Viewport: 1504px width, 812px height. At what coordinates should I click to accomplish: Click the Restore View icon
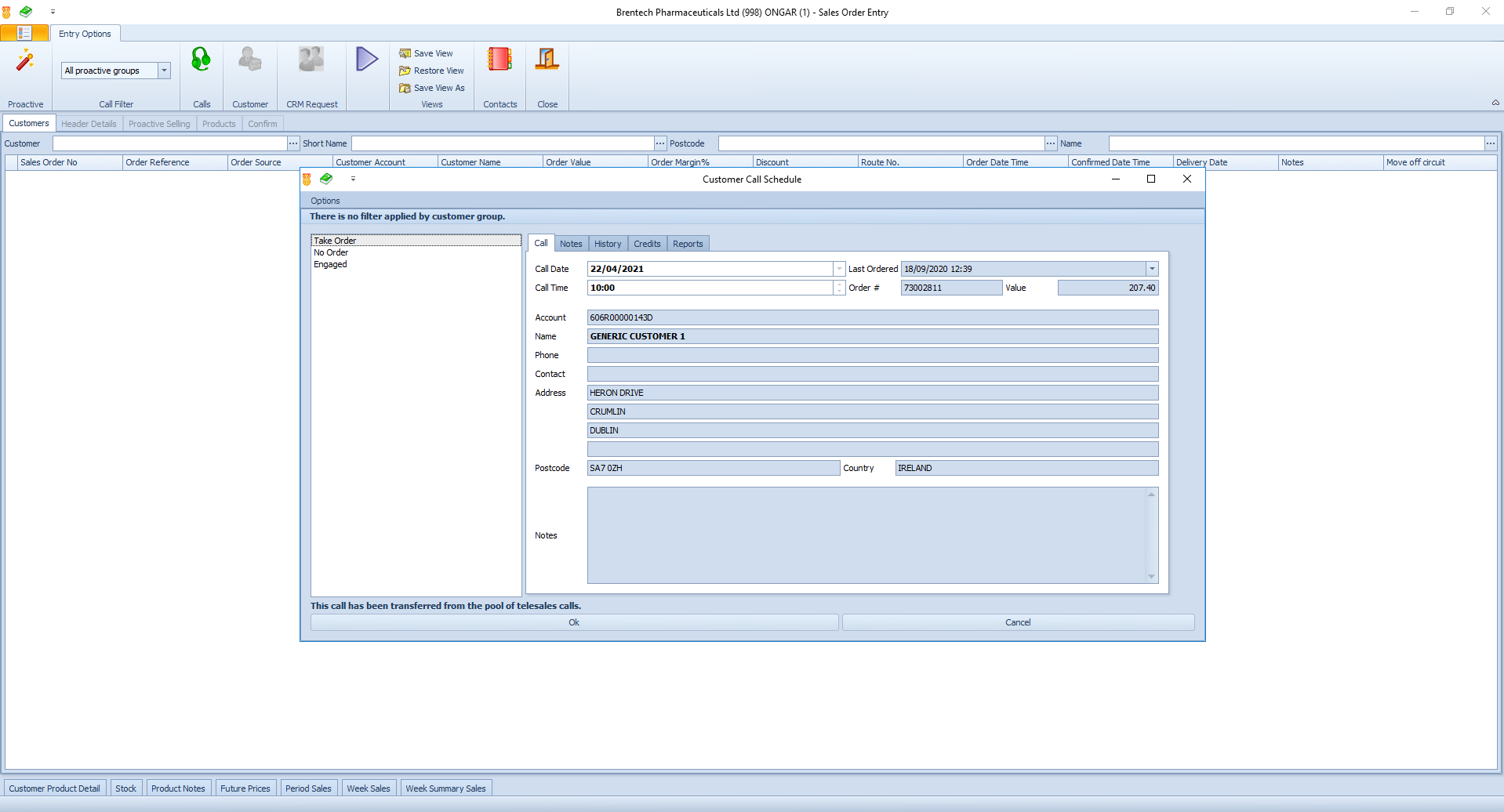point(405,71)
